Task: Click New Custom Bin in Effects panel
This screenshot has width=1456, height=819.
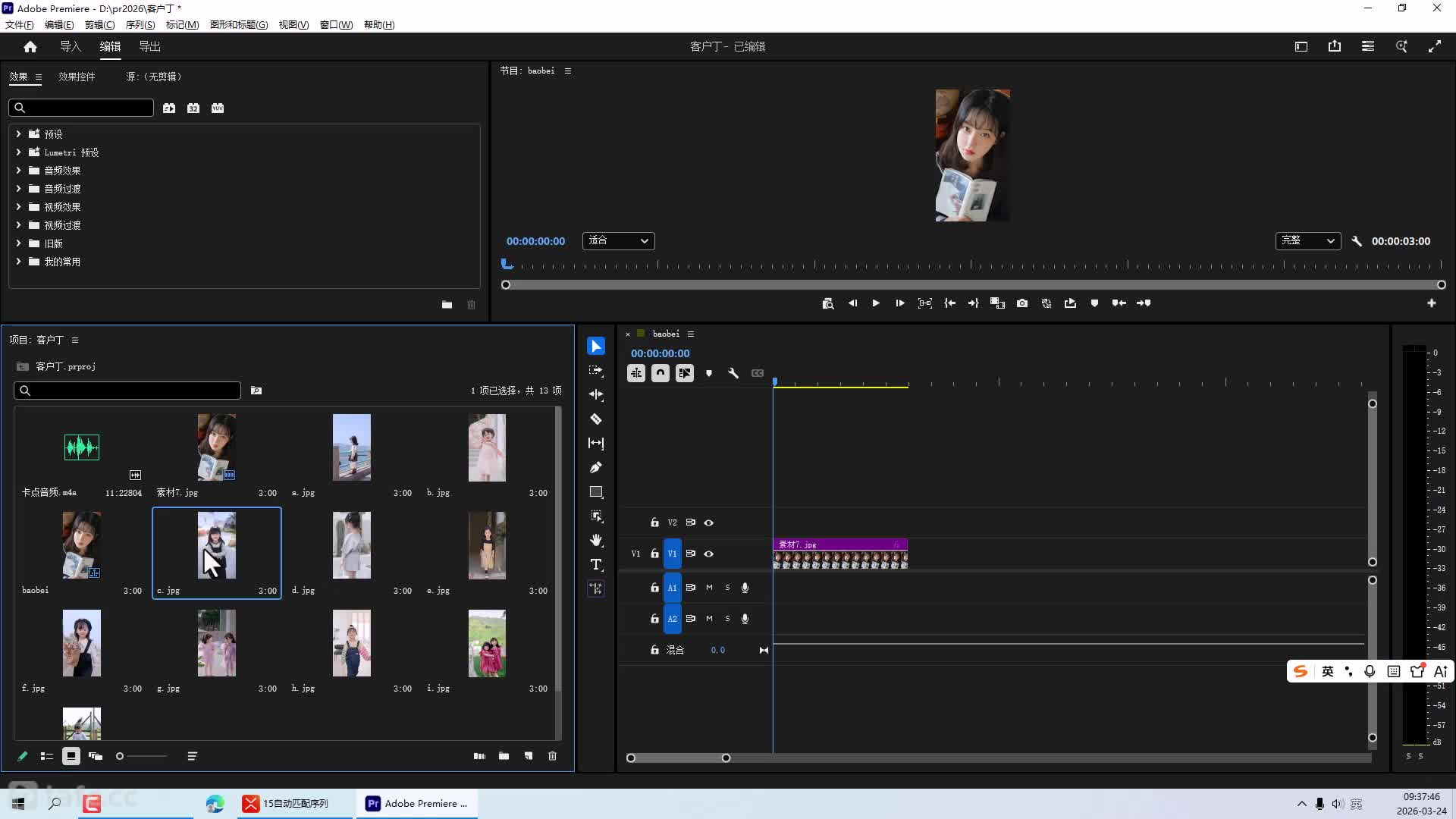Action: click(x=447, y=305)
